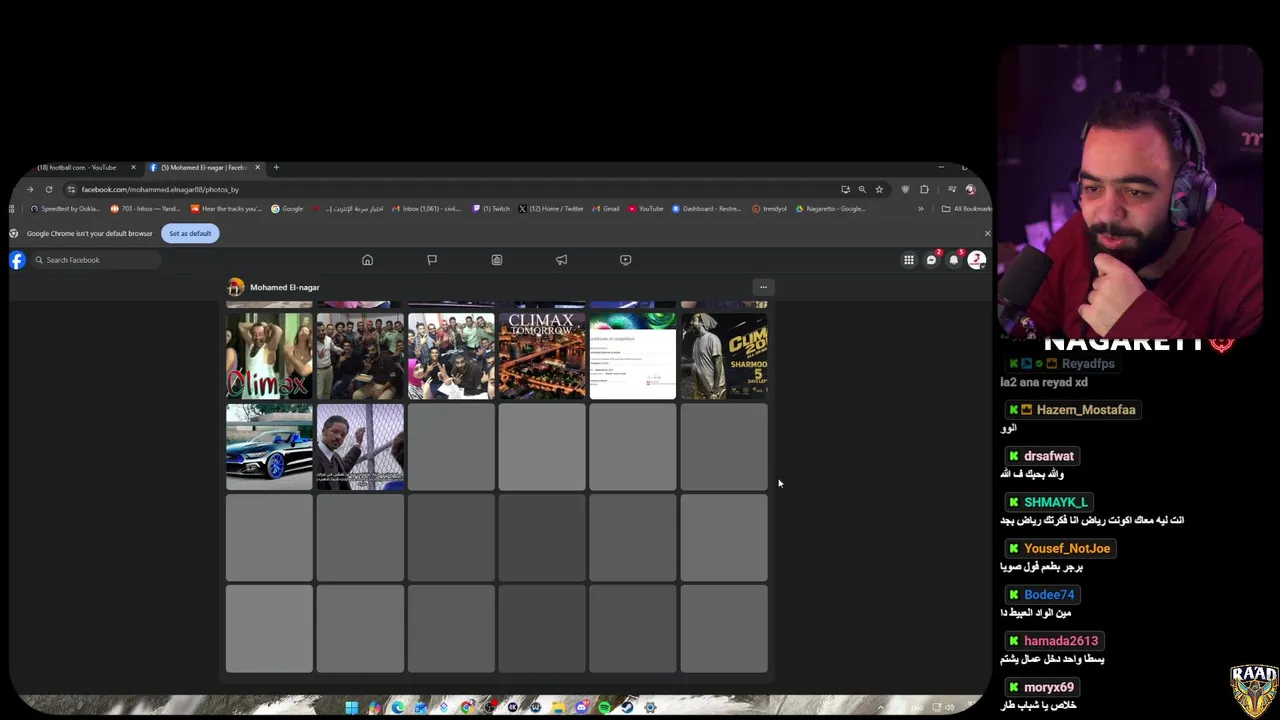Click SHMAYK_L username in chat
This screenshot has width=1280, height=720.
point(1056,502)
